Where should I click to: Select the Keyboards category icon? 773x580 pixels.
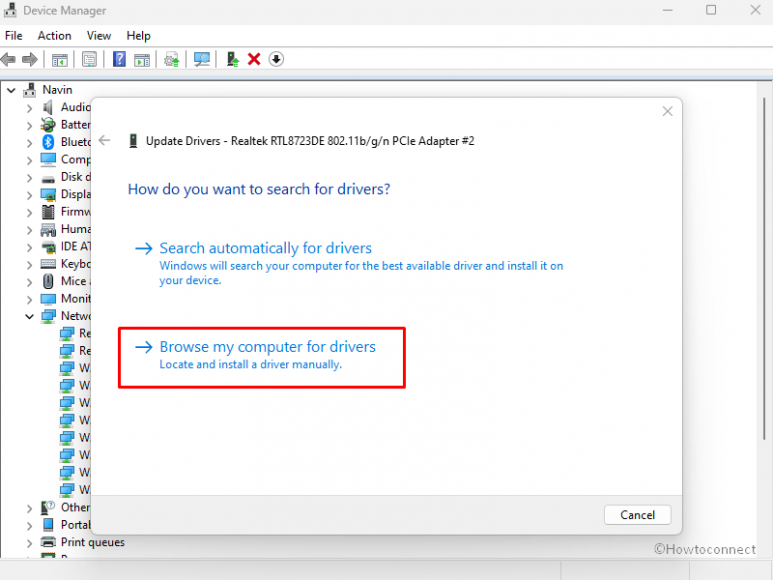click(48, 264)
